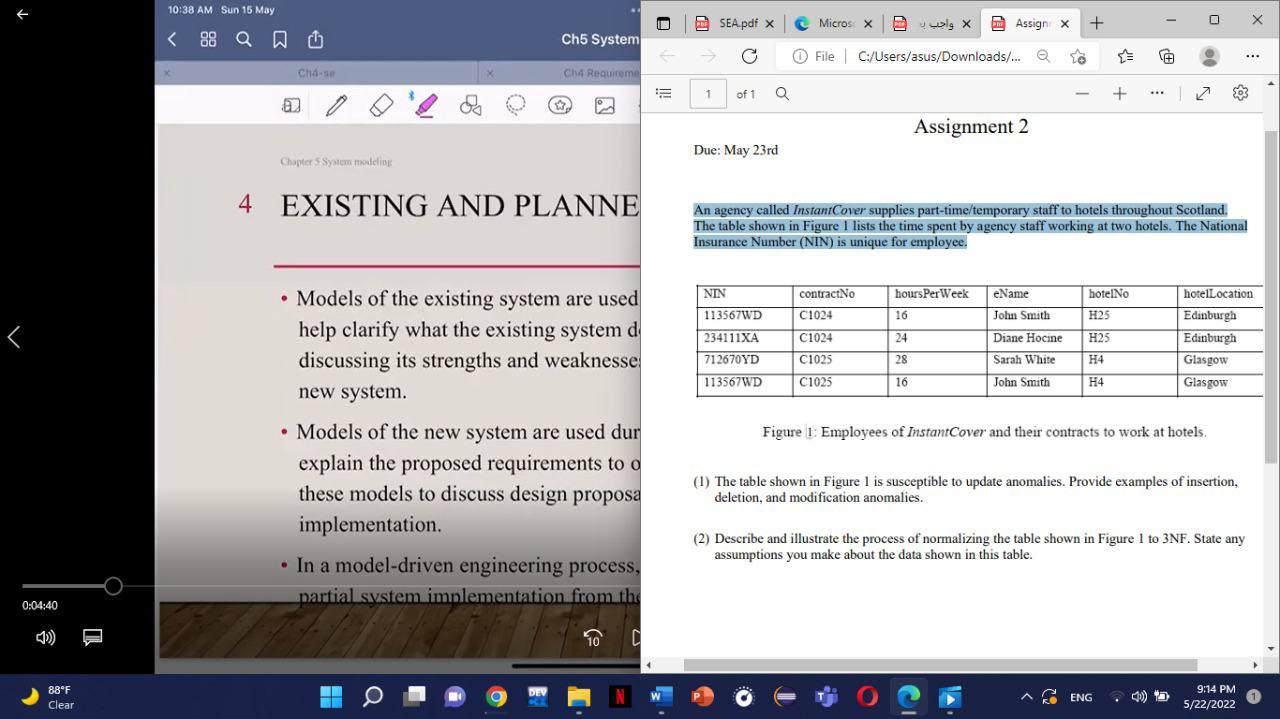Click the PDF vertical scrollbar thumb

tap(1271, 295)
